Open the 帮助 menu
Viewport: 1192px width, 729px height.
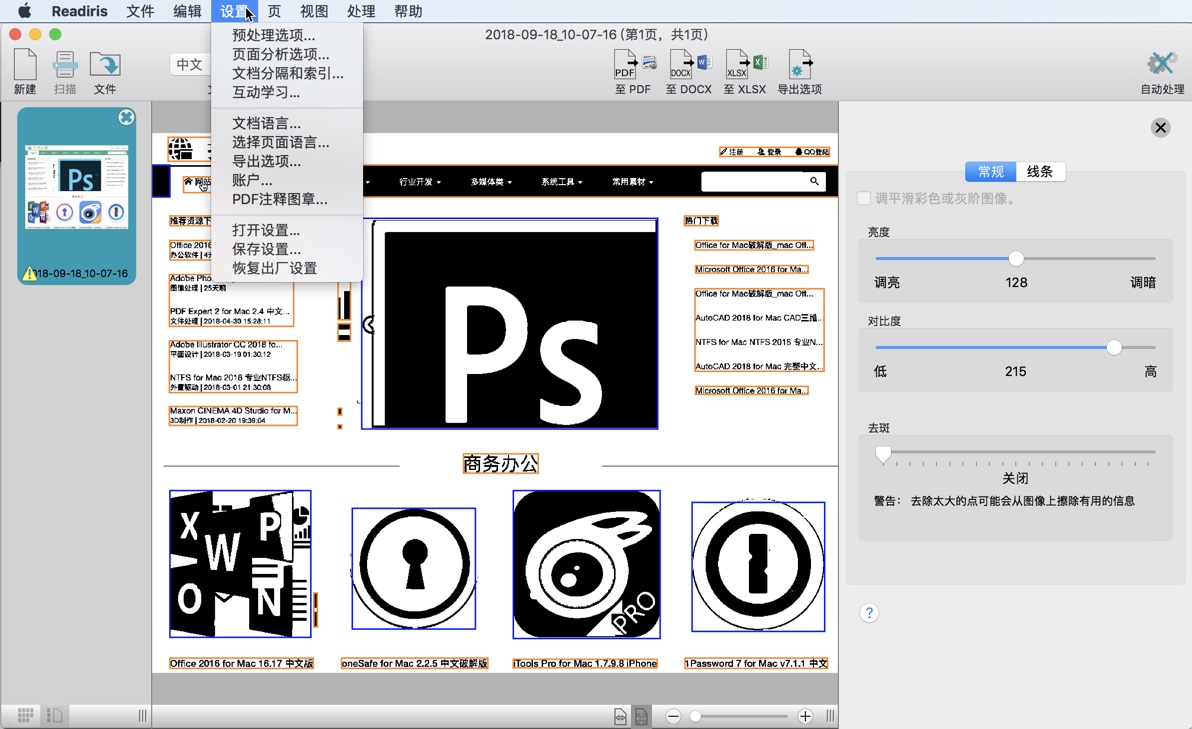coord(408,11)
